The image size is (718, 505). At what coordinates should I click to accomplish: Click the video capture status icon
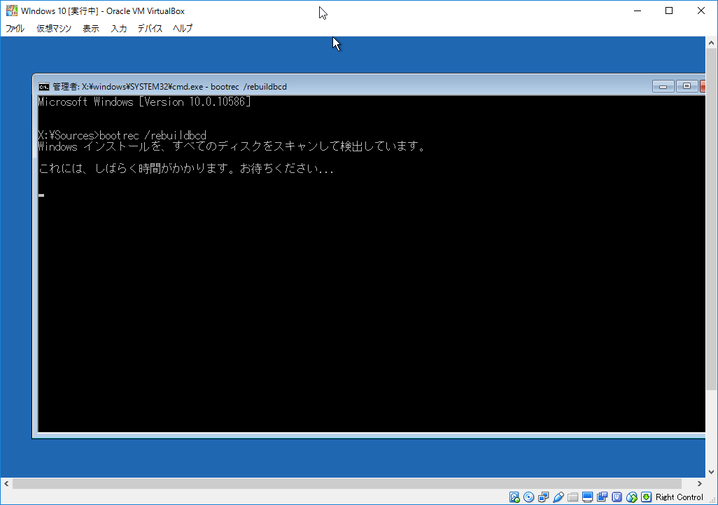(602, 497)
